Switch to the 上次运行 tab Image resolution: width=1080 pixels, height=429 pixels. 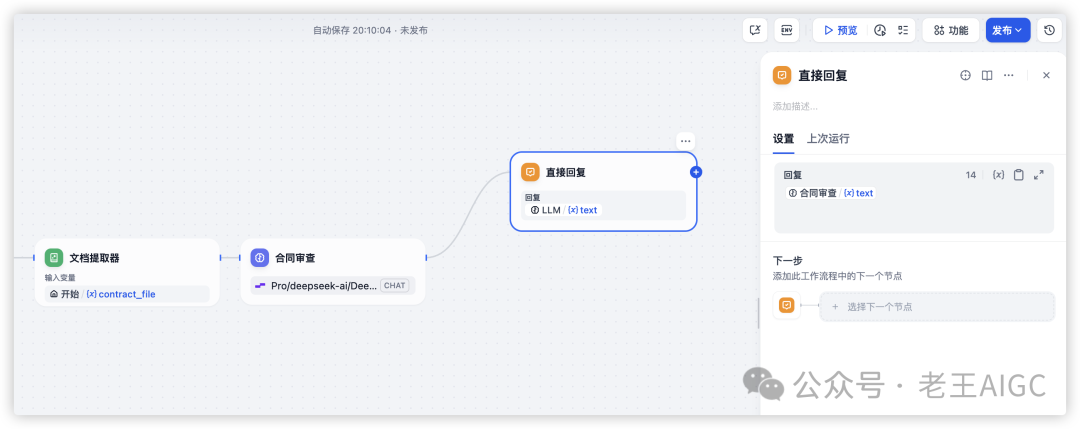coord(828,138)
